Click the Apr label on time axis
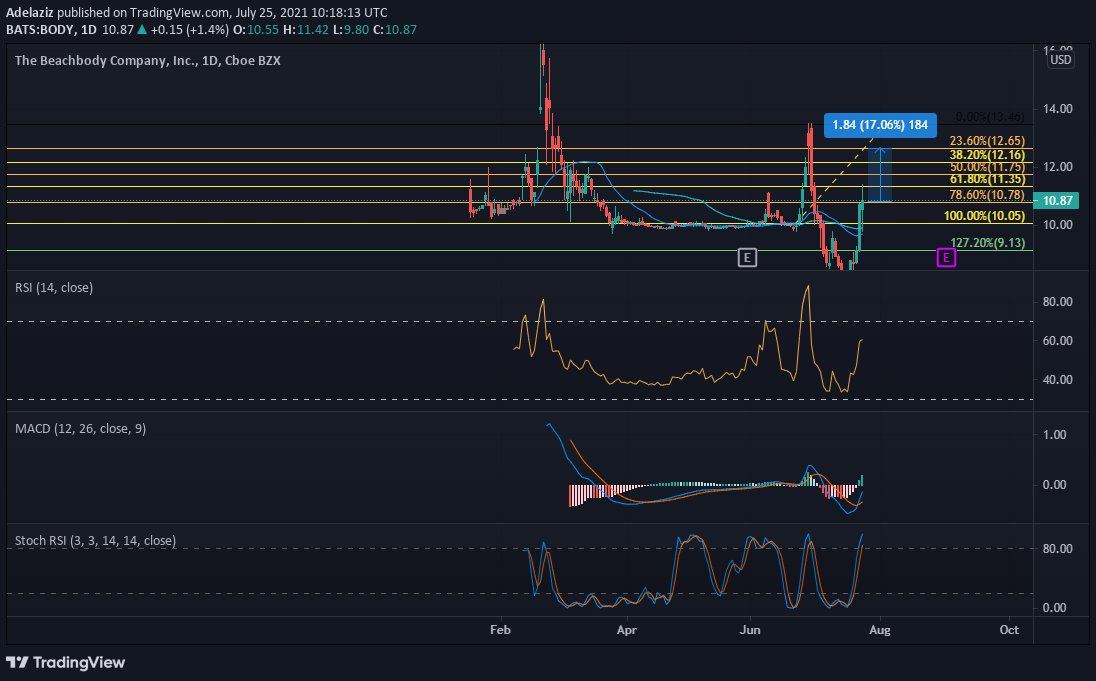Screen dimensions: 1096x681 click(x=627, y=630)
